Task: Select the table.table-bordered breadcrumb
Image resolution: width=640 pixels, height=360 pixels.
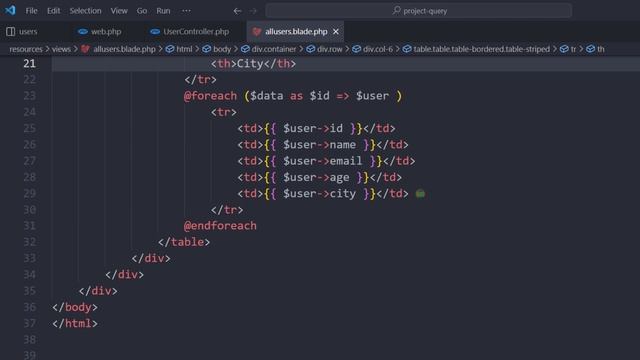Action: point(482,49)
